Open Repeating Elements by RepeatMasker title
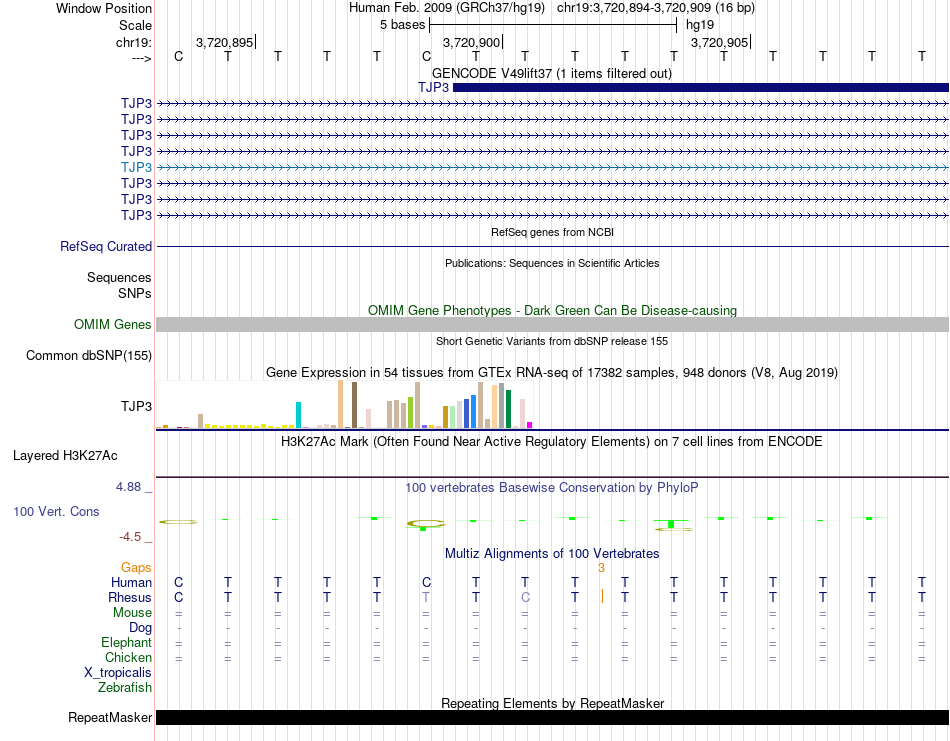The height and width of the screenshot is (741, 950). tap(552, 703)
